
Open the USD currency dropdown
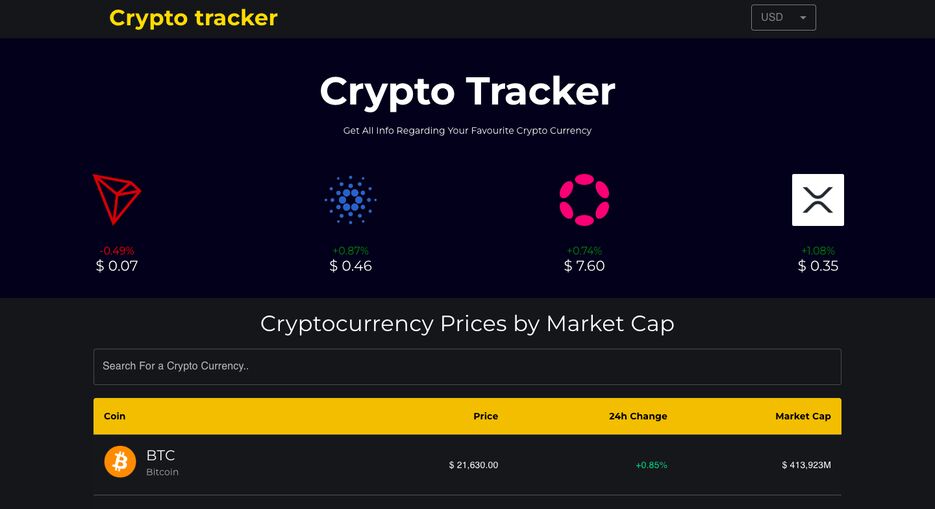click(784, 17)
